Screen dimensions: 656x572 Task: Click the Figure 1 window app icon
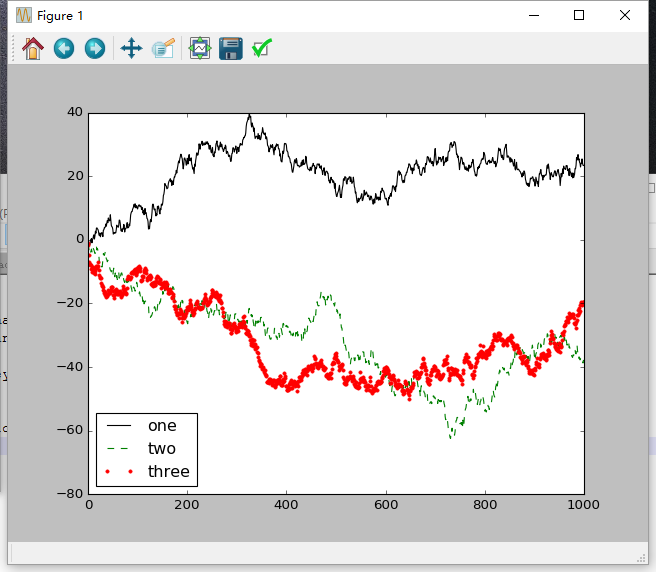[x=24, y=15]
